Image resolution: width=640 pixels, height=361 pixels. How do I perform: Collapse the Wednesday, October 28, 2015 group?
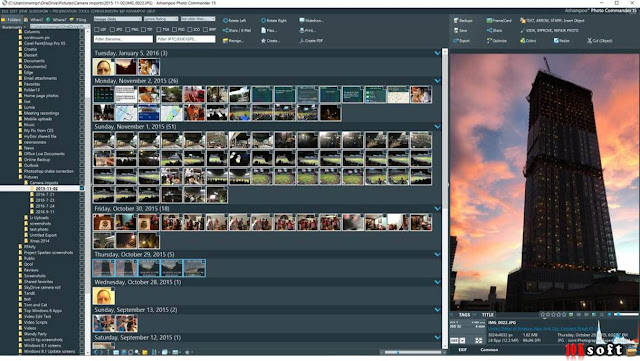click(x=438, y=282)
